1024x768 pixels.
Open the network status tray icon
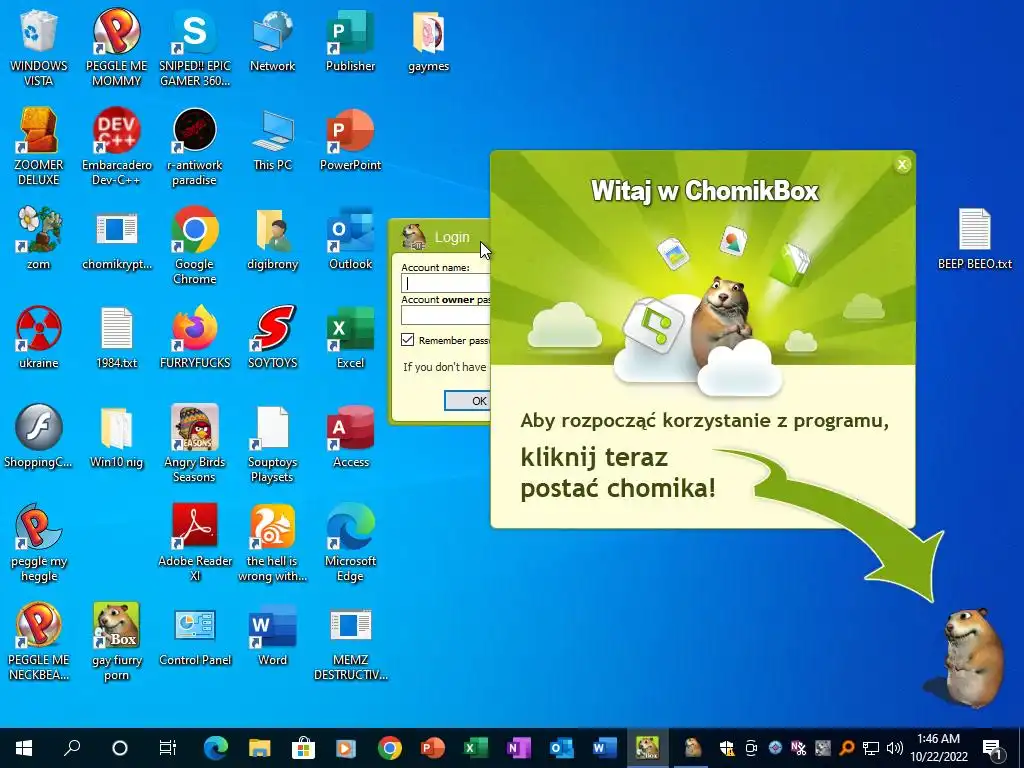pyautogui.click(x=871, y=748)
